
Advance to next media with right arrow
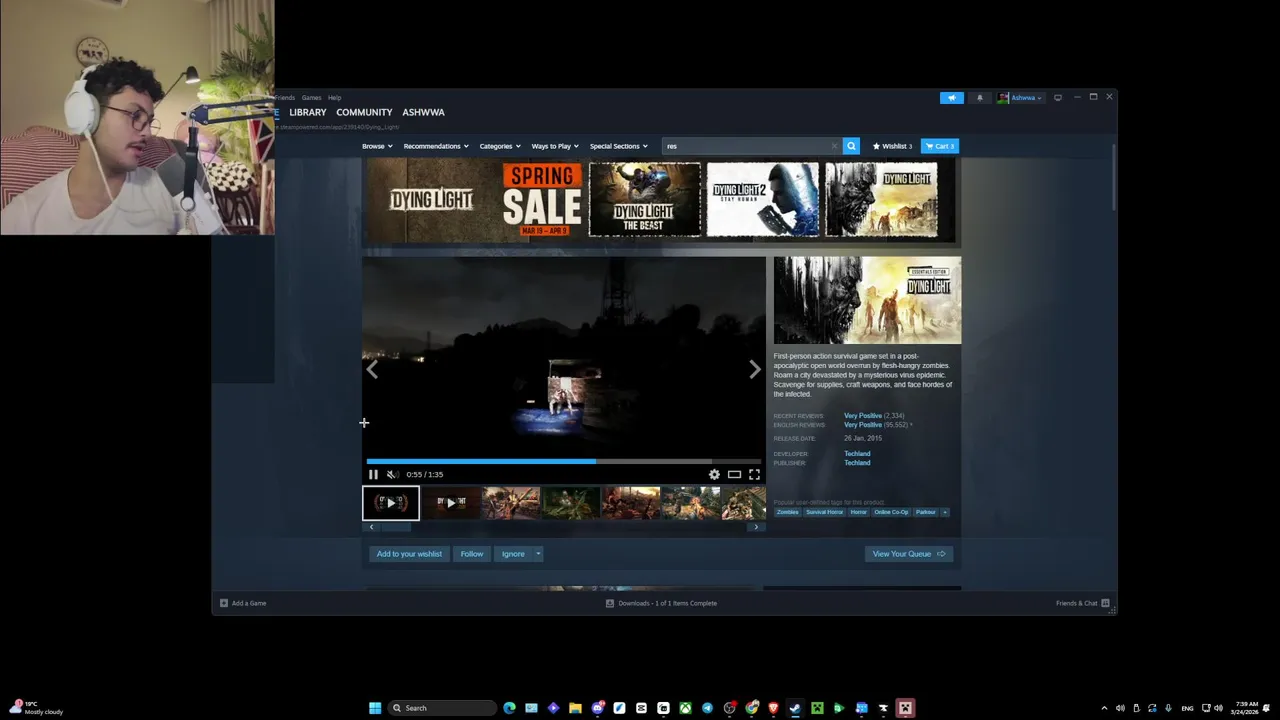click(x=755, y=370)
